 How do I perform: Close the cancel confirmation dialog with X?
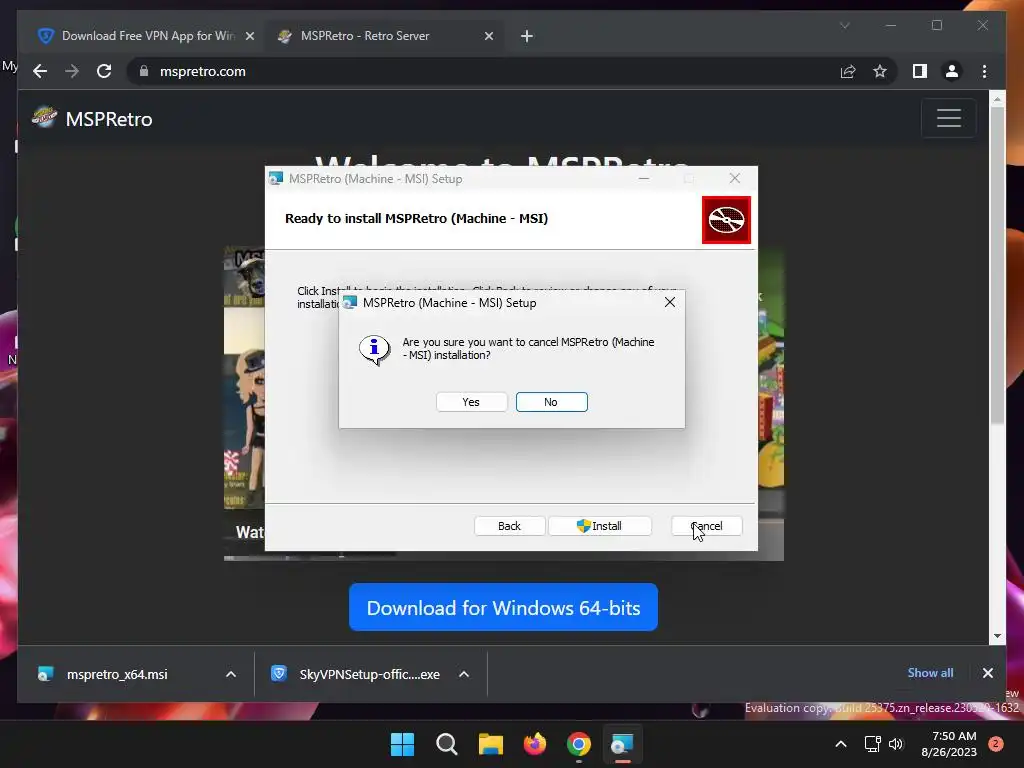click(x=669, y=302)
